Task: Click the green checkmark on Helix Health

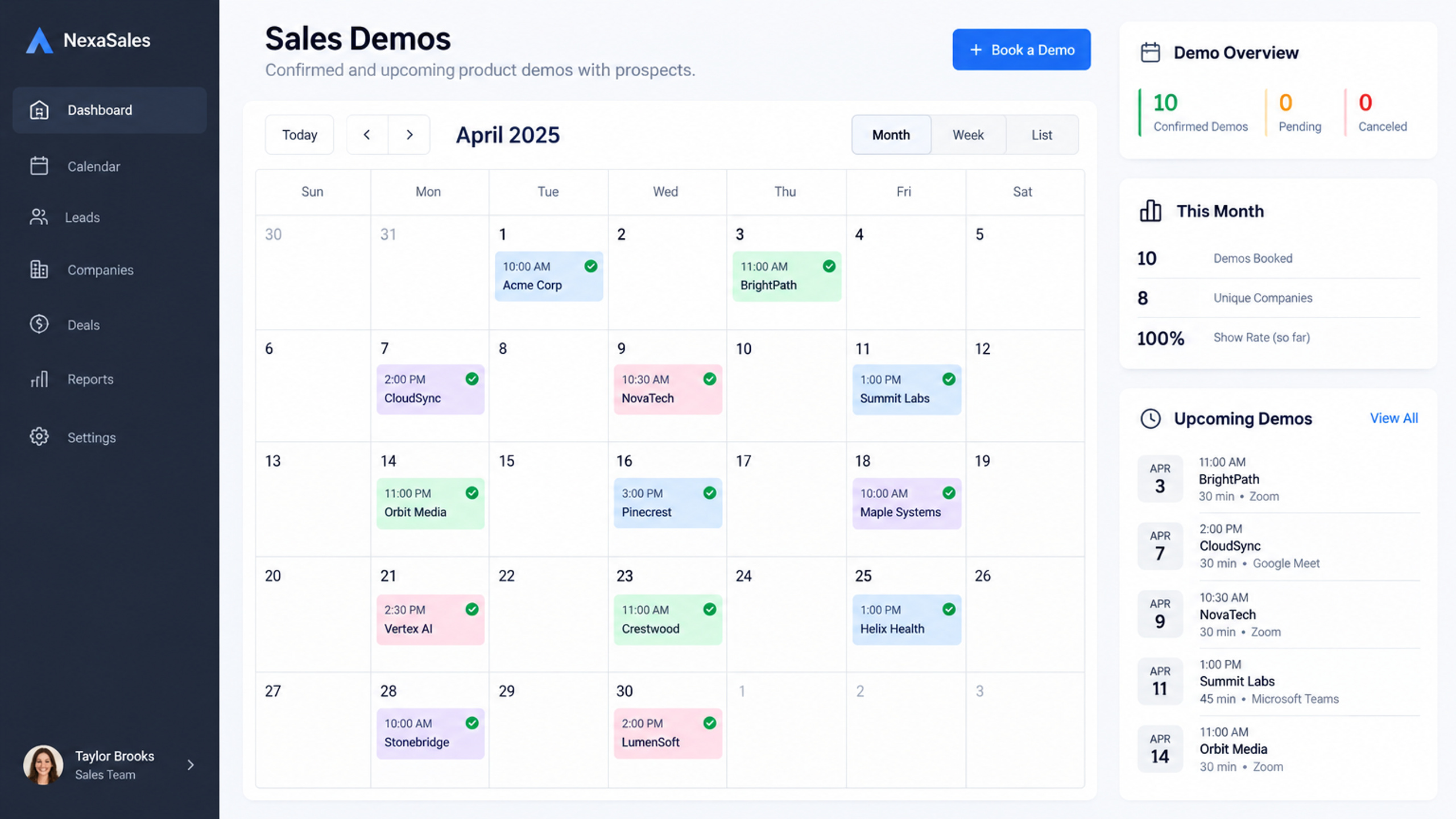Action: (x=949, y=609)
